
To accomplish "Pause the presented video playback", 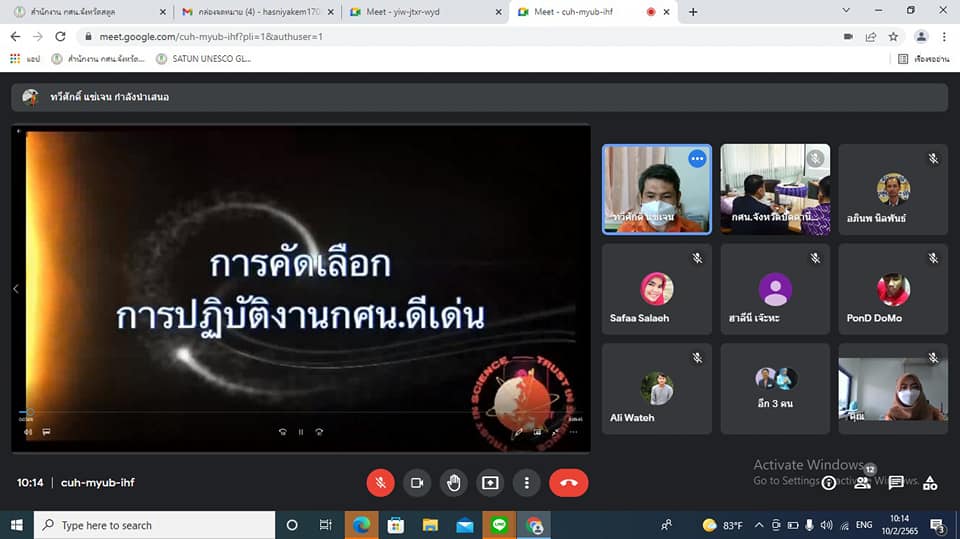I will (301, 432).
